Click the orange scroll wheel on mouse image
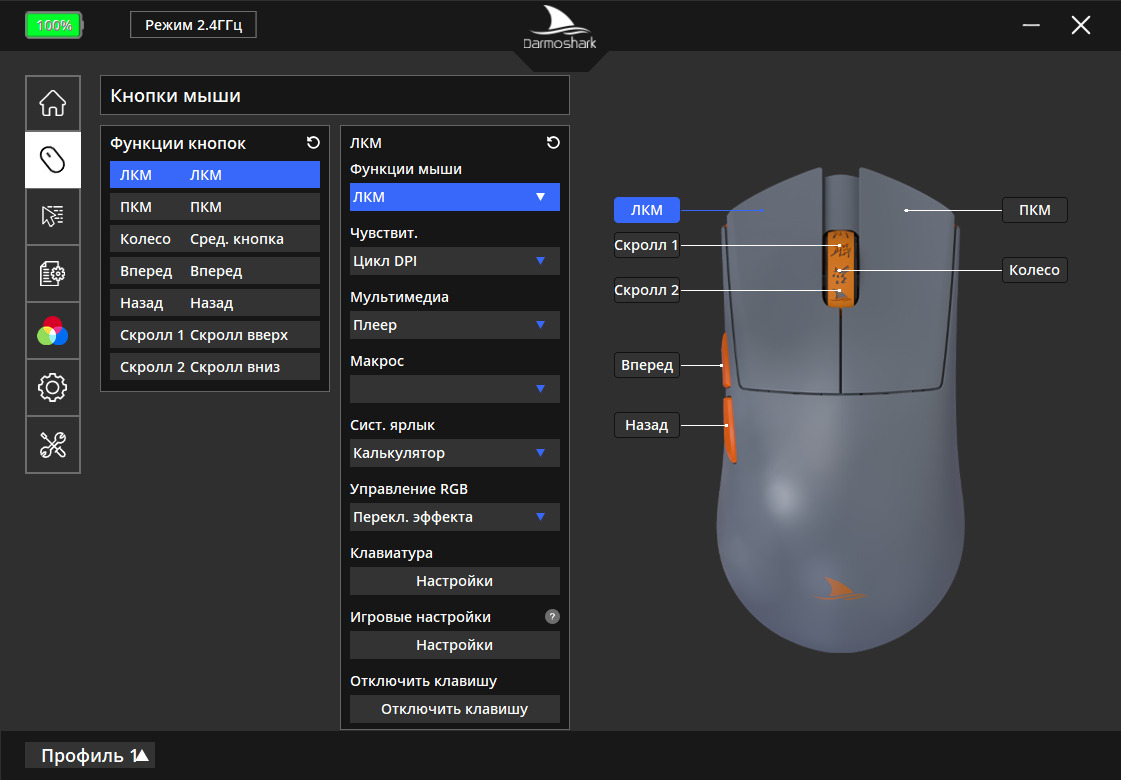This screenshot has height=780, width=1121. pos(841,270)
